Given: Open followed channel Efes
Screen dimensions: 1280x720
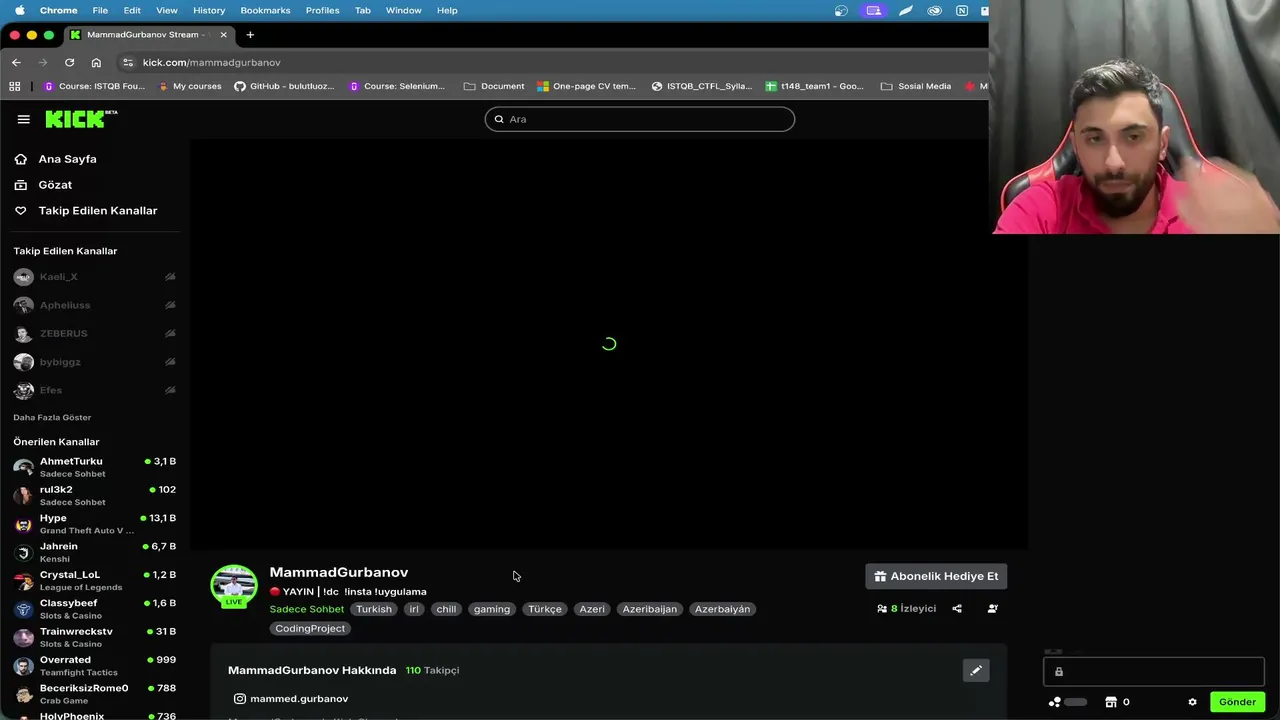Looking at the screenshot, I should point(94,390).
